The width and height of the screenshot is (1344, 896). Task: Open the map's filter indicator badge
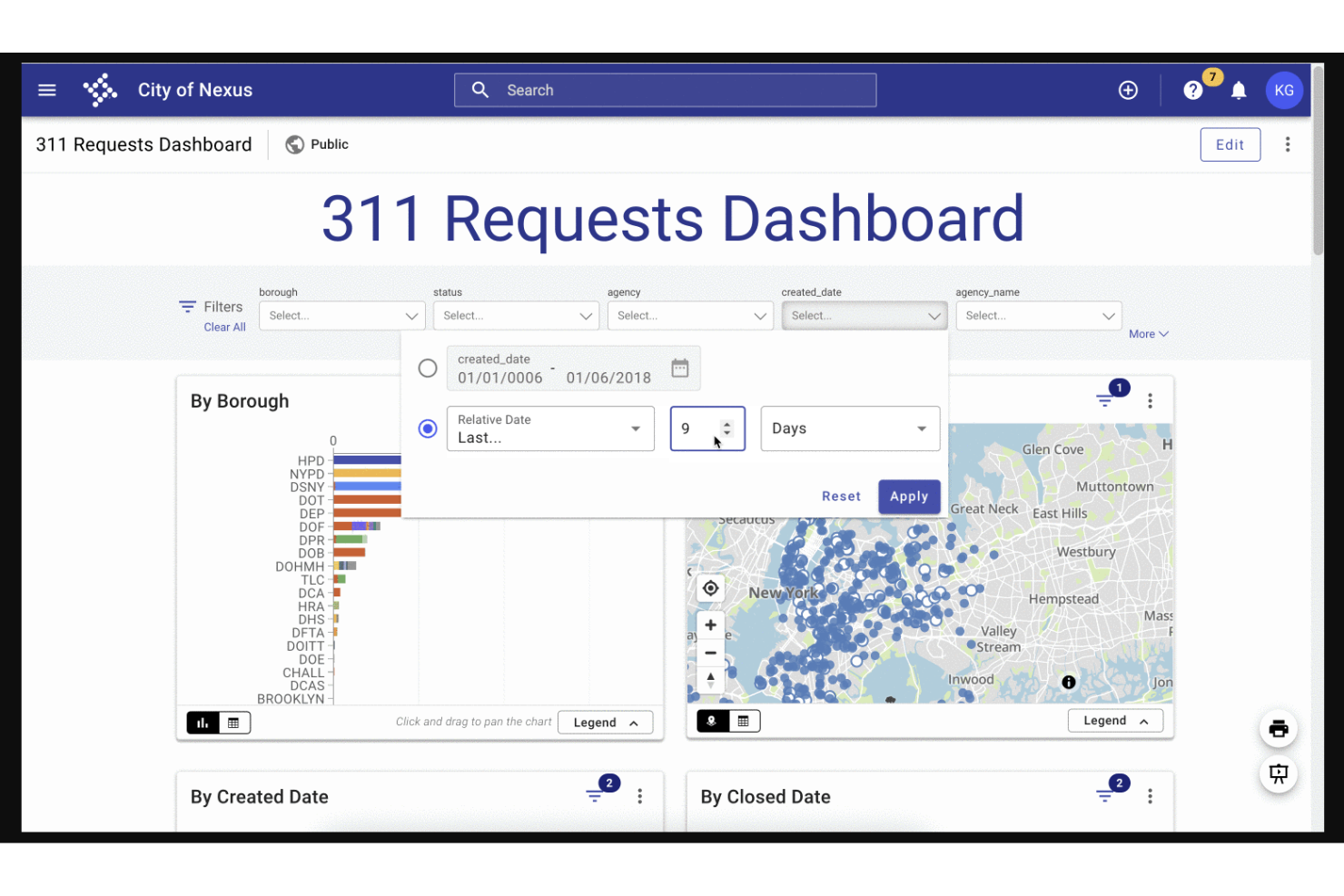point(1119,387)
